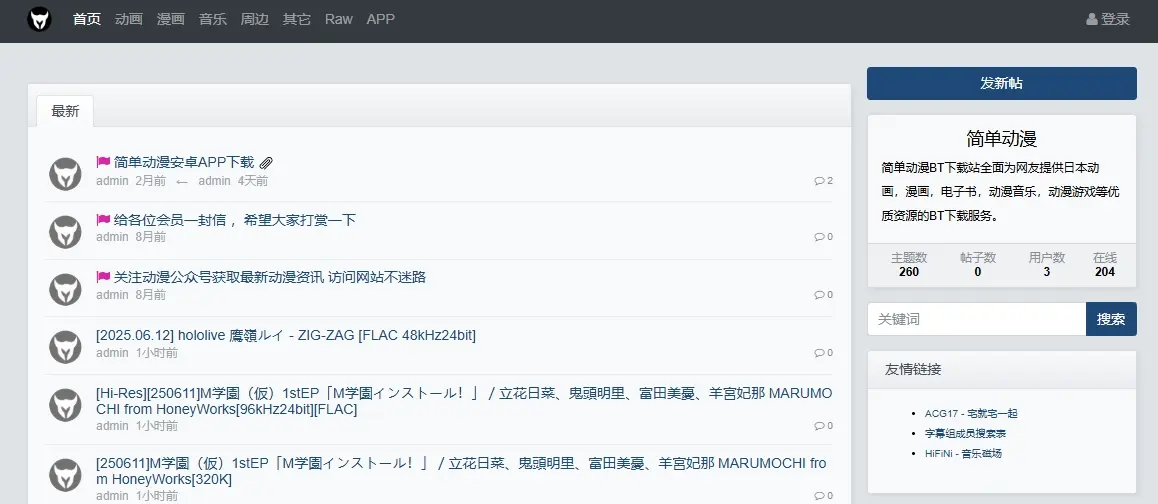Click flag icon on 给各位会员一封信 thread
This screenshot has width=1158, height=504.
pos(103,219)
